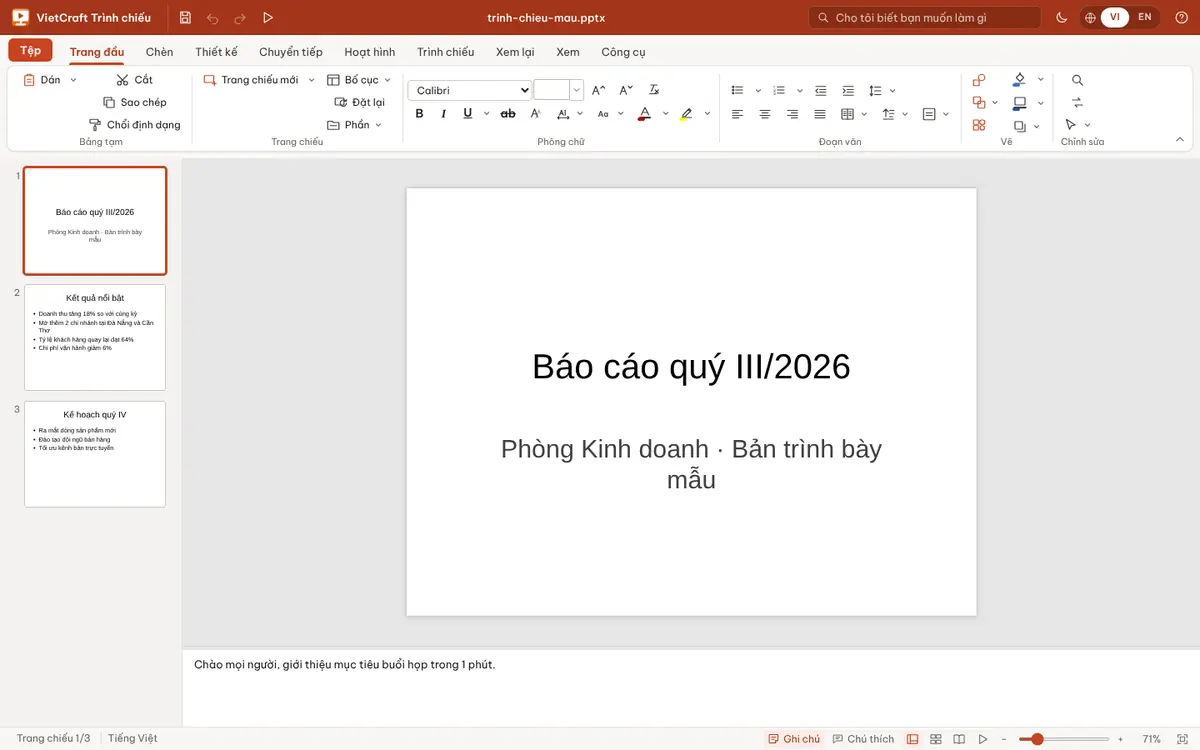Screen dimensions: 1200x750
Task: Justify the paragraph text
Action: point(820,114)
